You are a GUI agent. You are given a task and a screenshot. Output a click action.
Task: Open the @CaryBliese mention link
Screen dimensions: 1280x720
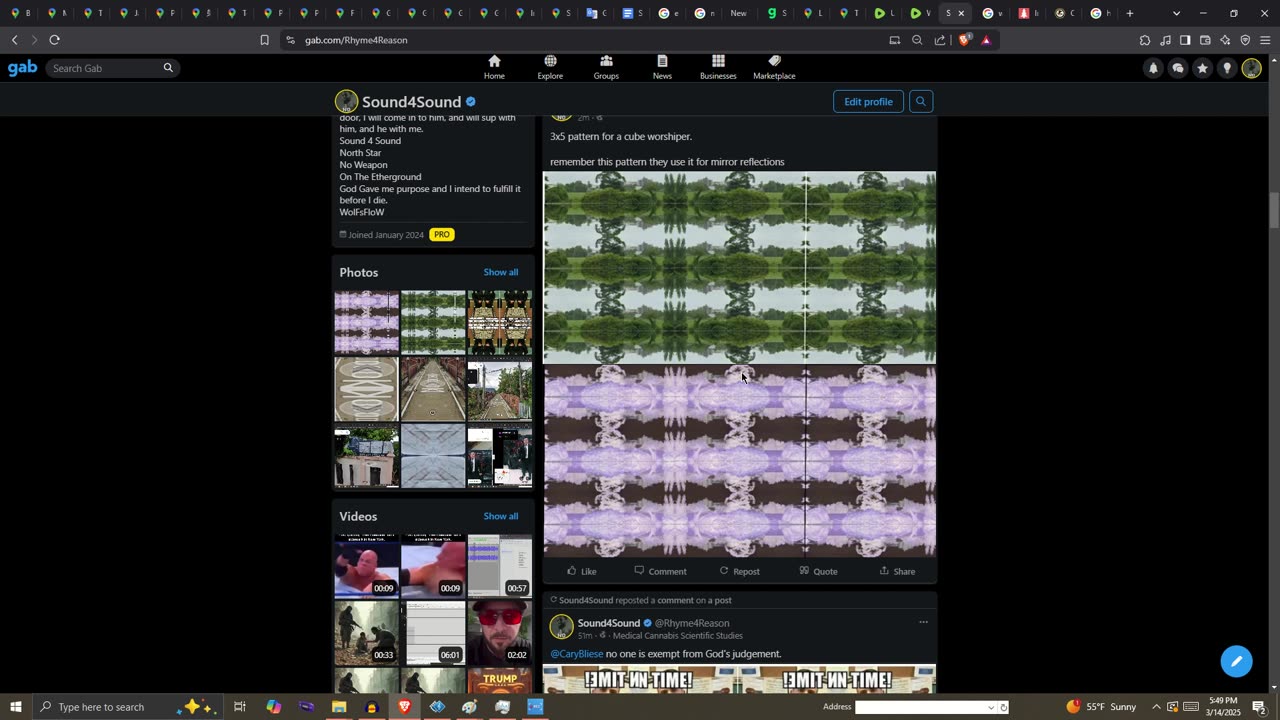pyautogui.click(x=577, y=654)
